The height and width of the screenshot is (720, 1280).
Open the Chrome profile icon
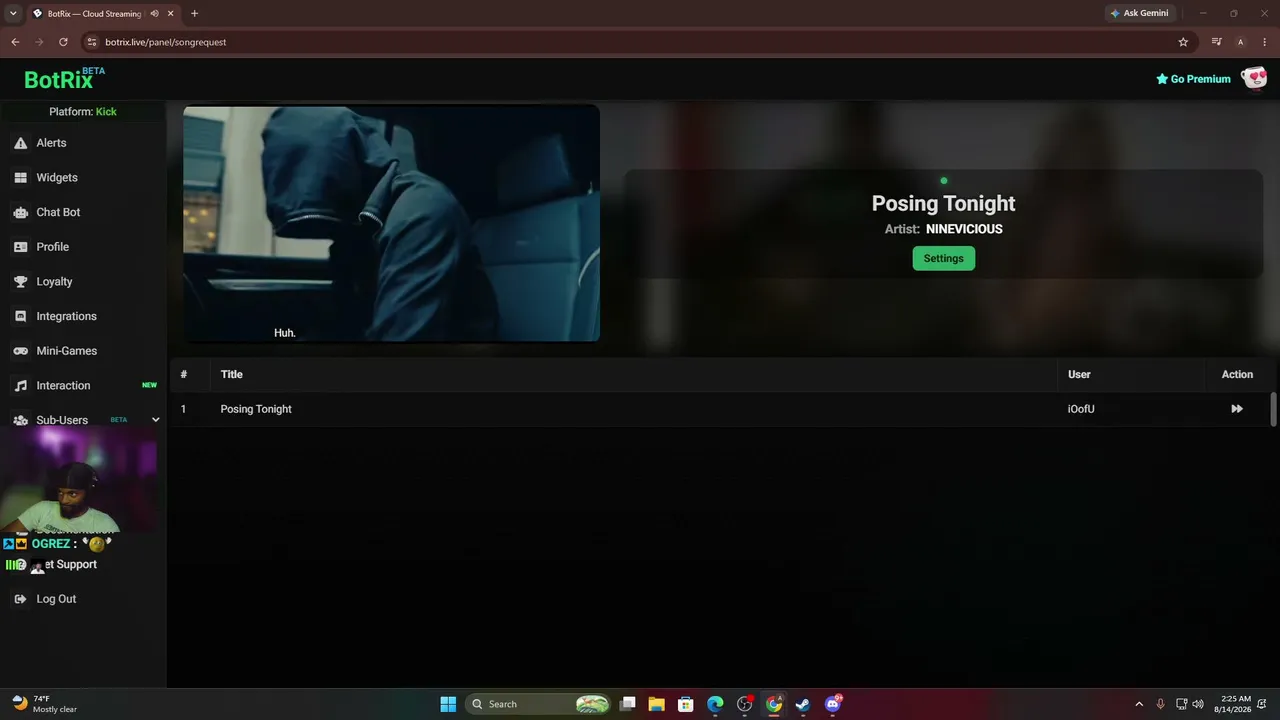(x=1240, y=42)
